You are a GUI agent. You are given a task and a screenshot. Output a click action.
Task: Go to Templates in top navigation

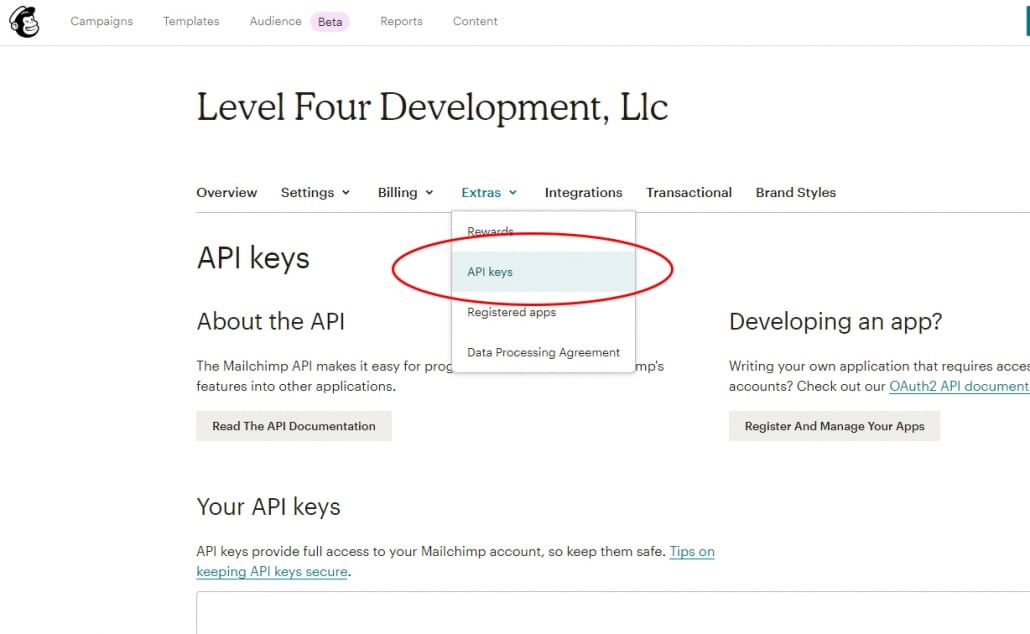(191, 21)
